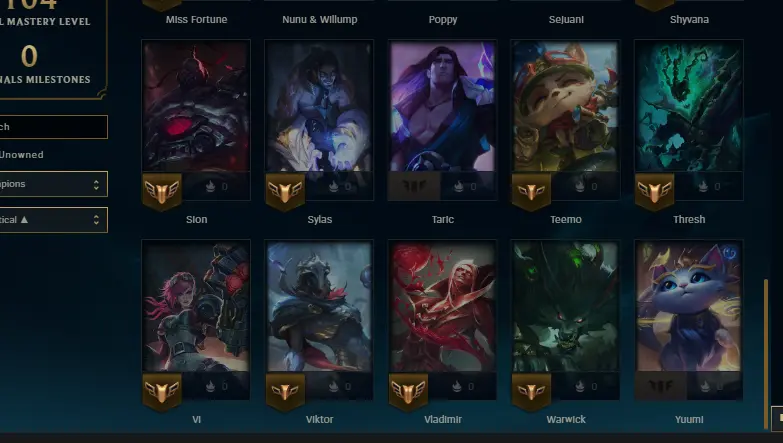Open the alphabetical sort order dropdown

53,220
